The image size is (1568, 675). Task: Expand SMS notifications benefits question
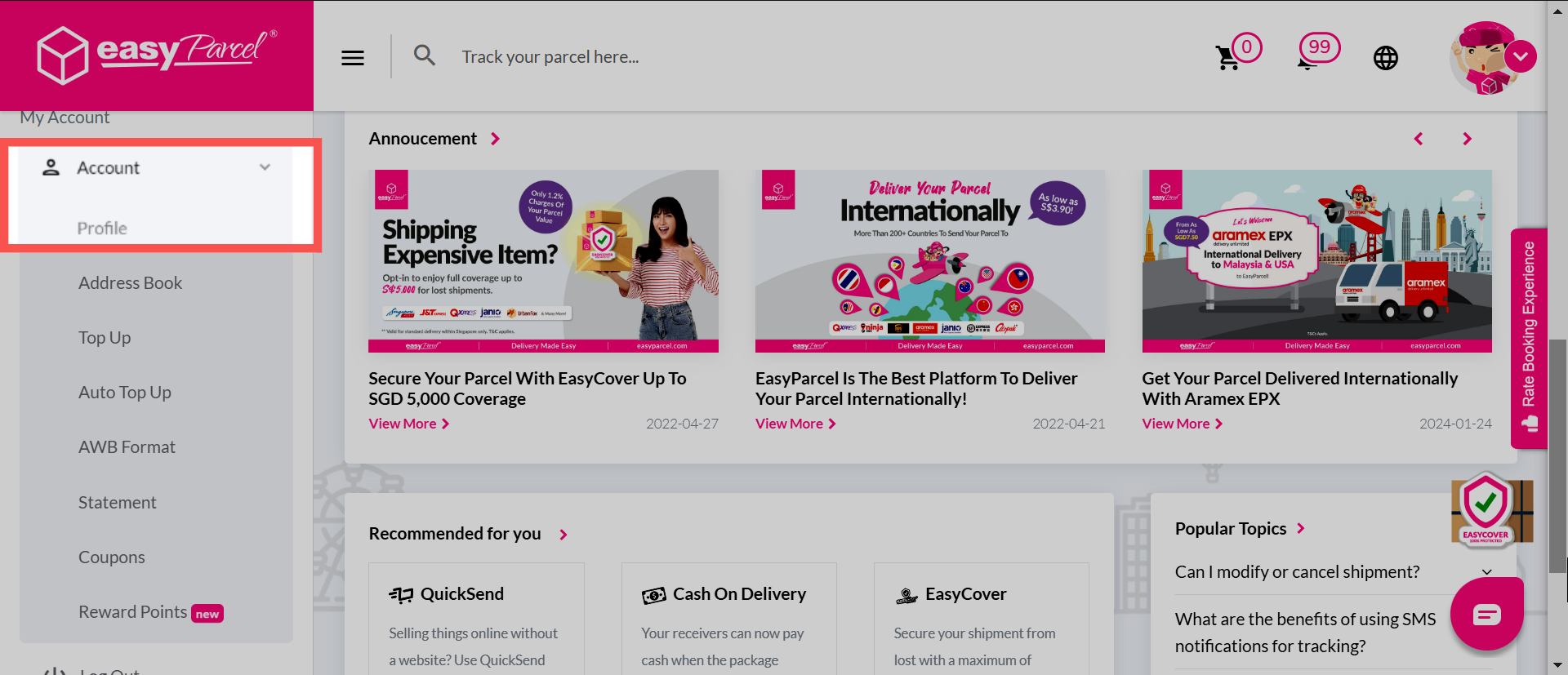[x=1305, y=633]
